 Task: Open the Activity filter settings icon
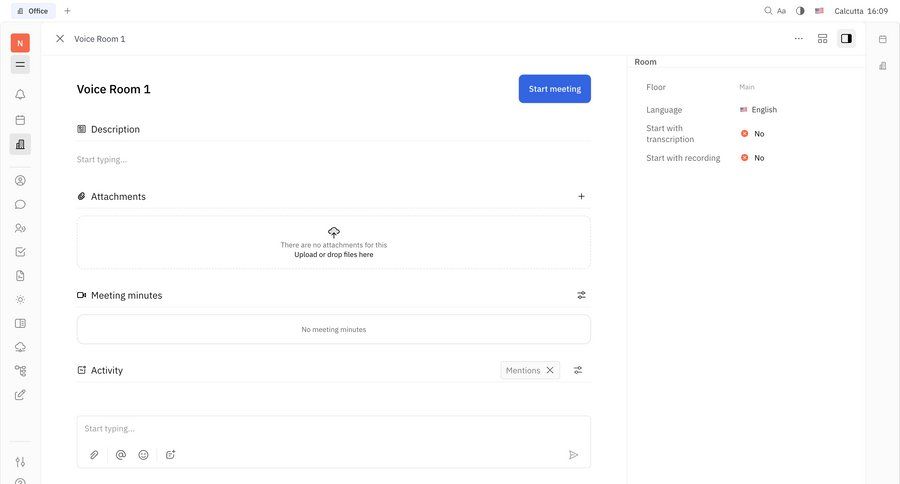tap(578, 370)
